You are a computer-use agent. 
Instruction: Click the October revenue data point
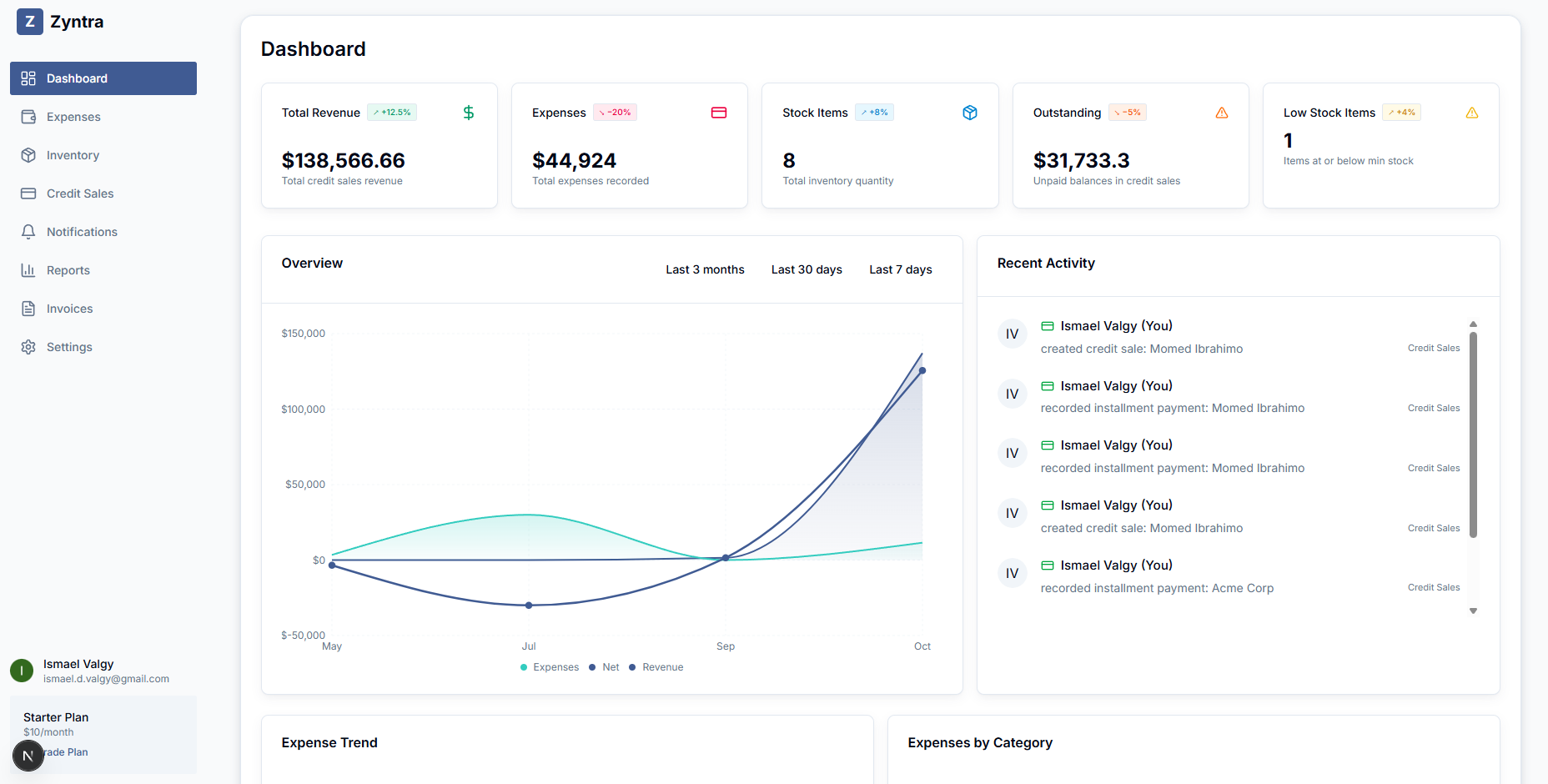click(922, 370)
